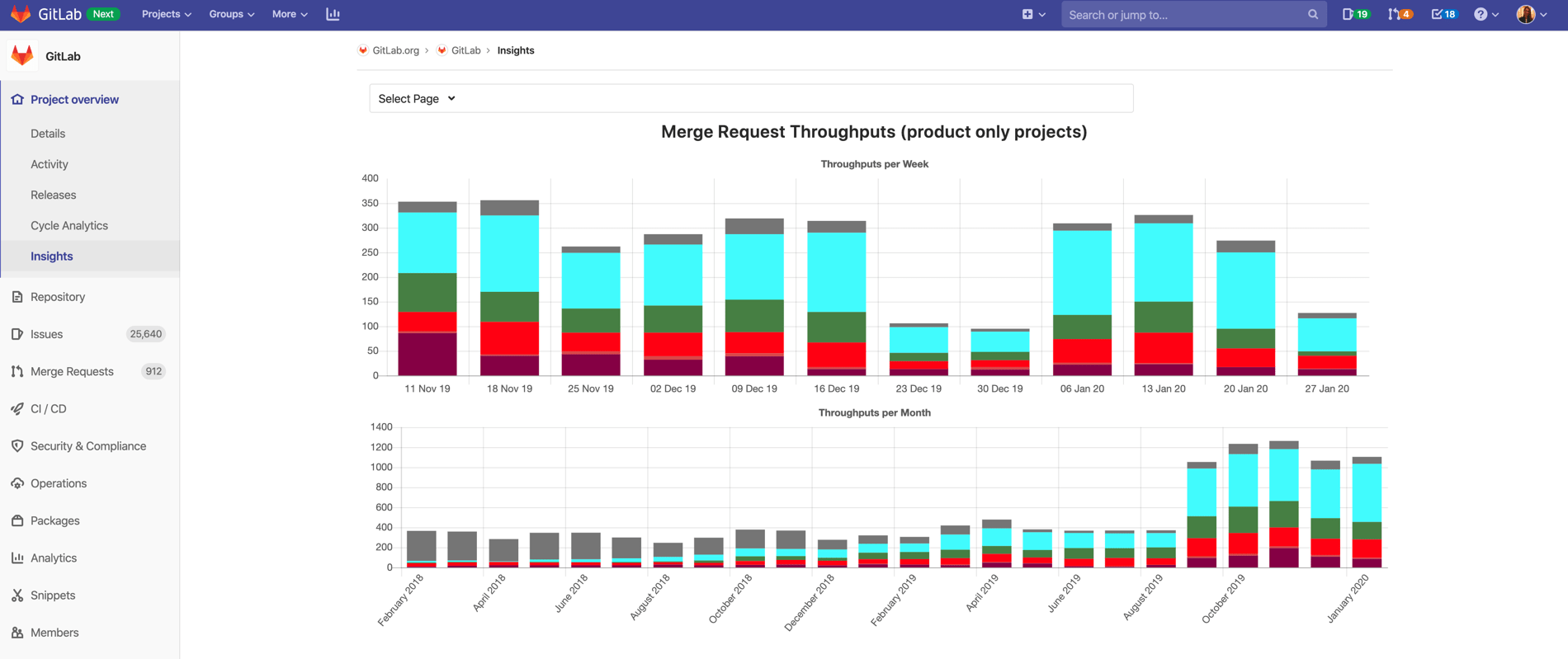The width and height of the screenshot is (1568, 659).
Task: Expand the Groups dropdown menu
Action: coord(231,14)
